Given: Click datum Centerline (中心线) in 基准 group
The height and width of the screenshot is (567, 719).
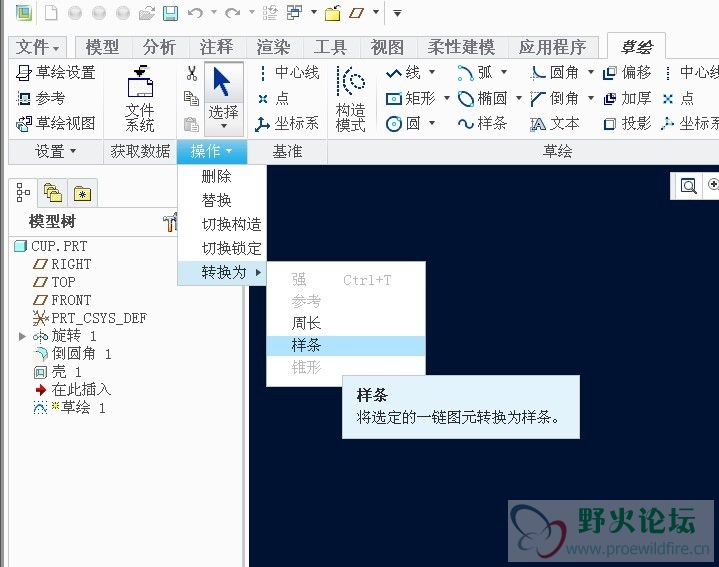Looking at the screenshot, I should [x=288, y=72].
